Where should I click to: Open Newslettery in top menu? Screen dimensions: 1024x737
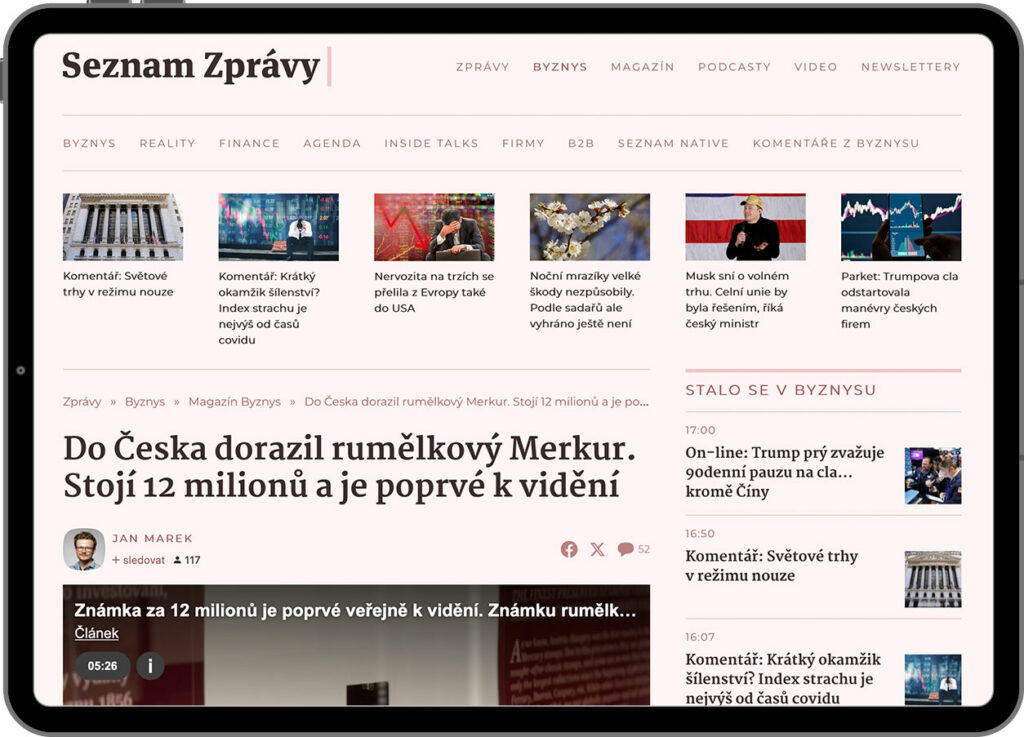point(910,67)
